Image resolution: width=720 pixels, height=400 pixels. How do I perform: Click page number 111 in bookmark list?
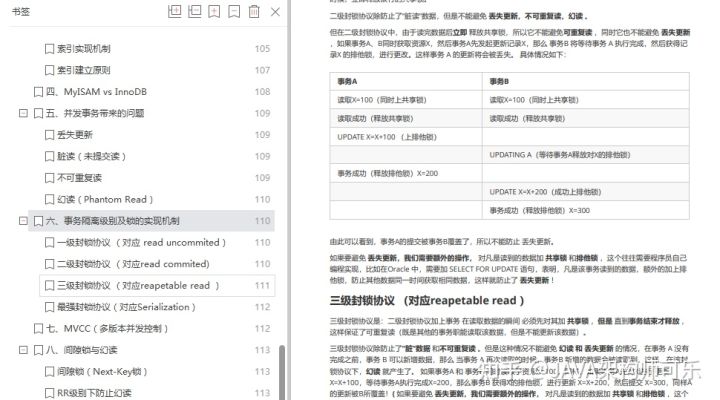(263, 286)
